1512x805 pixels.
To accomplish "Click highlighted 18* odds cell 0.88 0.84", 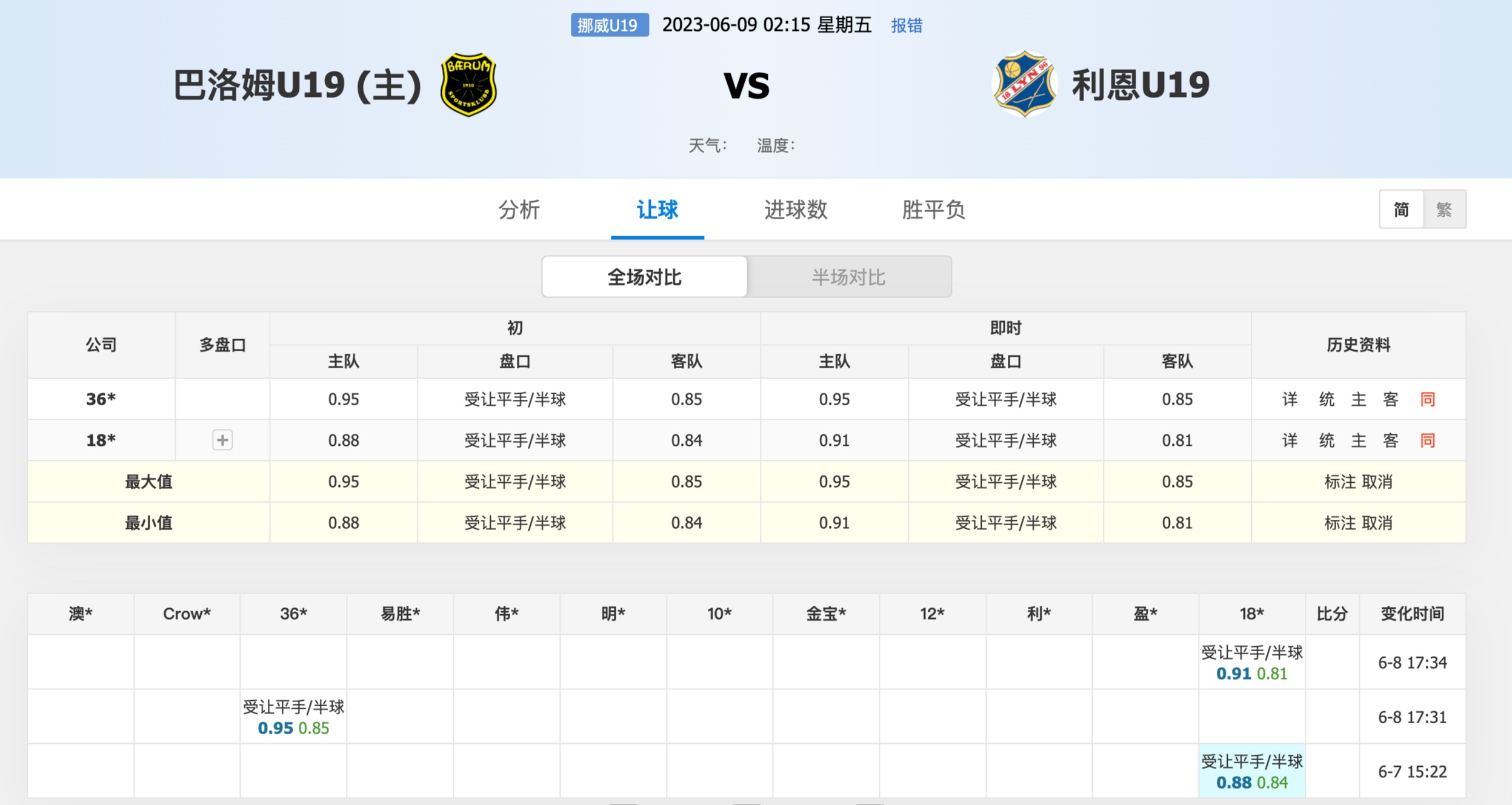I will 1251,771.
